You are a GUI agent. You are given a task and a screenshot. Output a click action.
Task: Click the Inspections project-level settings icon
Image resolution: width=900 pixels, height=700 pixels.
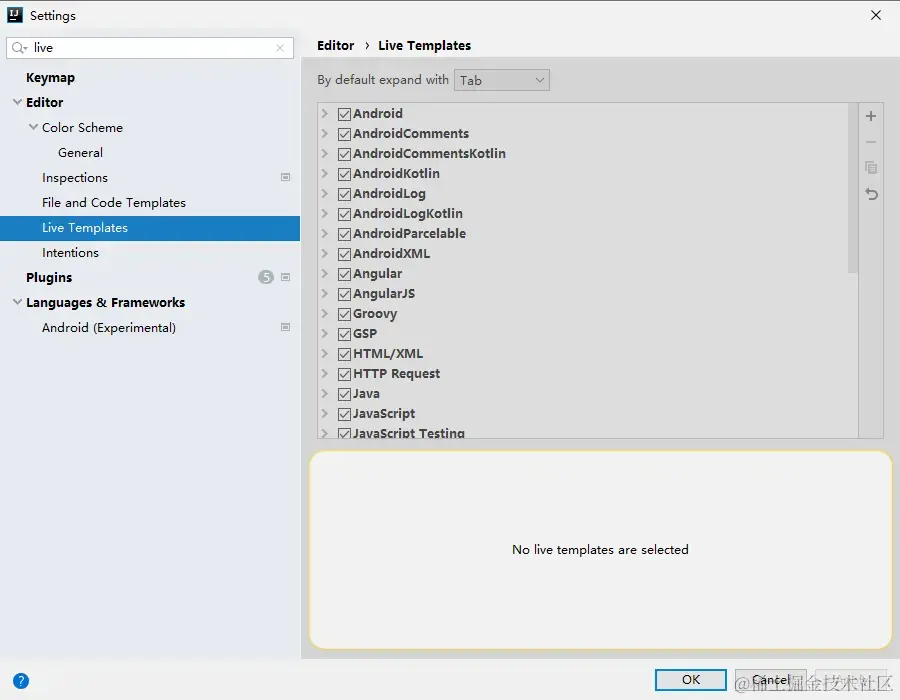[x=285, y=177]
